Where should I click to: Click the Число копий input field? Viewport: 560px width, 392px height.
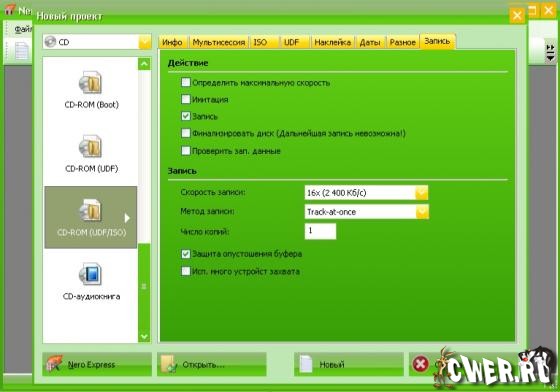[320, 231]
